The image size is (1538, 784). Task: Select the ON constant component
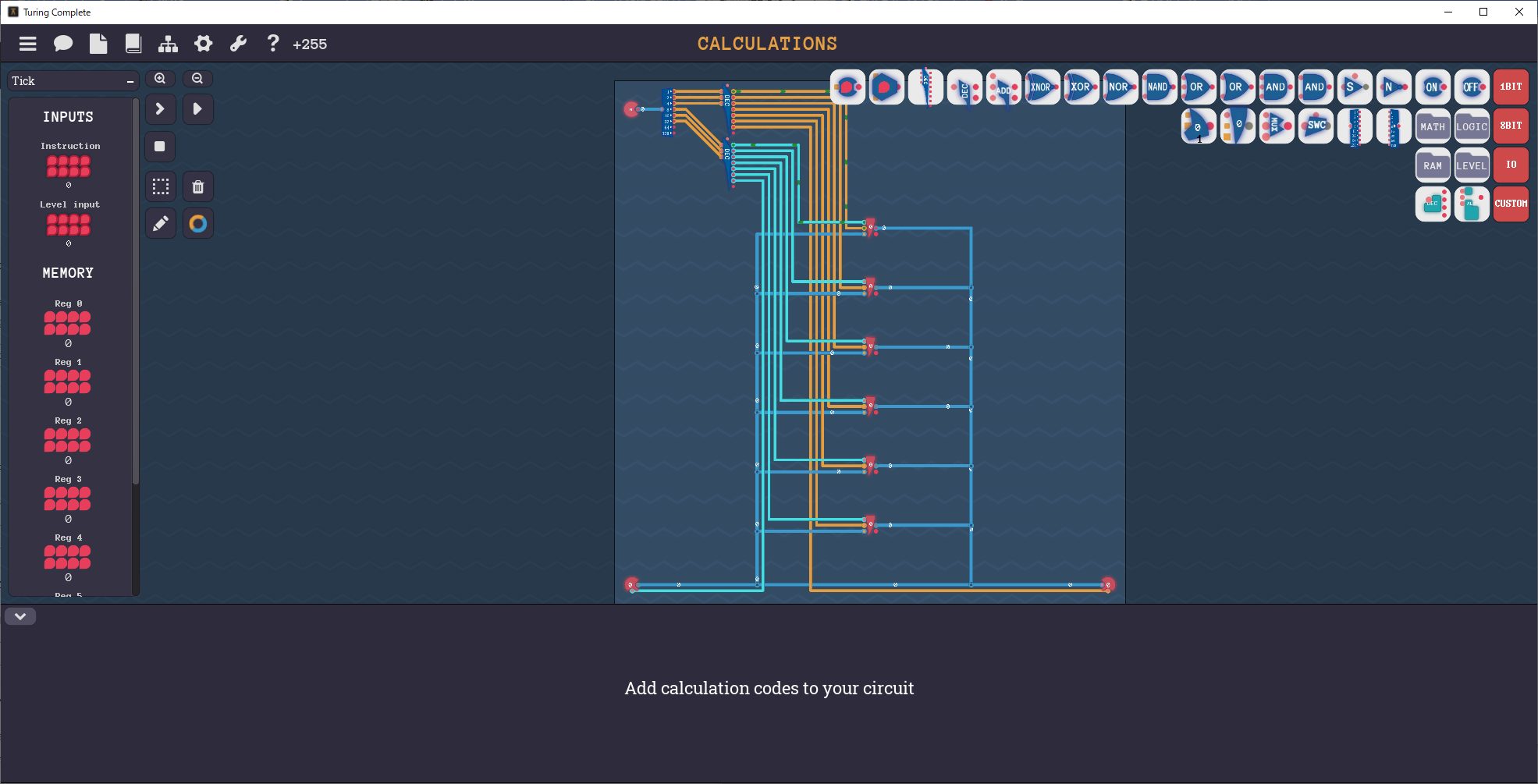click(x=1432, y=87)
